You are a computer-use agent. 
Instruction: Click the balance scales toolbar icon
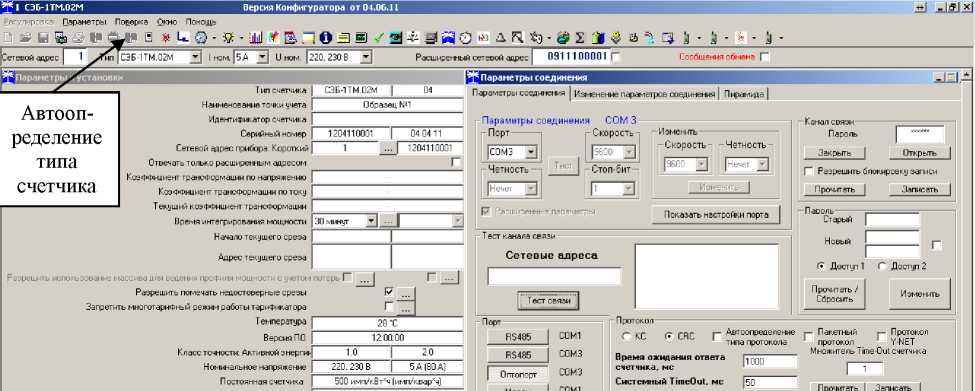click(x=413, y=37)
